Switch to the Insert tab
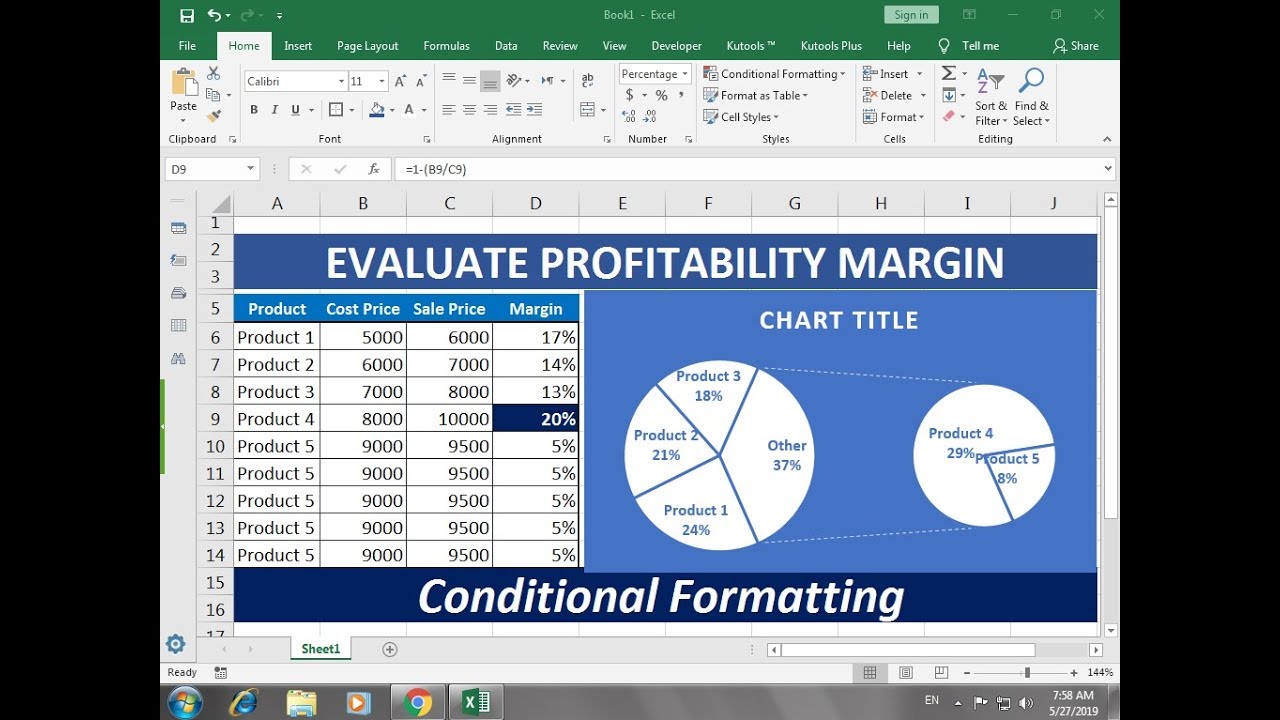The height and width of the screenshot is (720, 1280). coord(298,46)
